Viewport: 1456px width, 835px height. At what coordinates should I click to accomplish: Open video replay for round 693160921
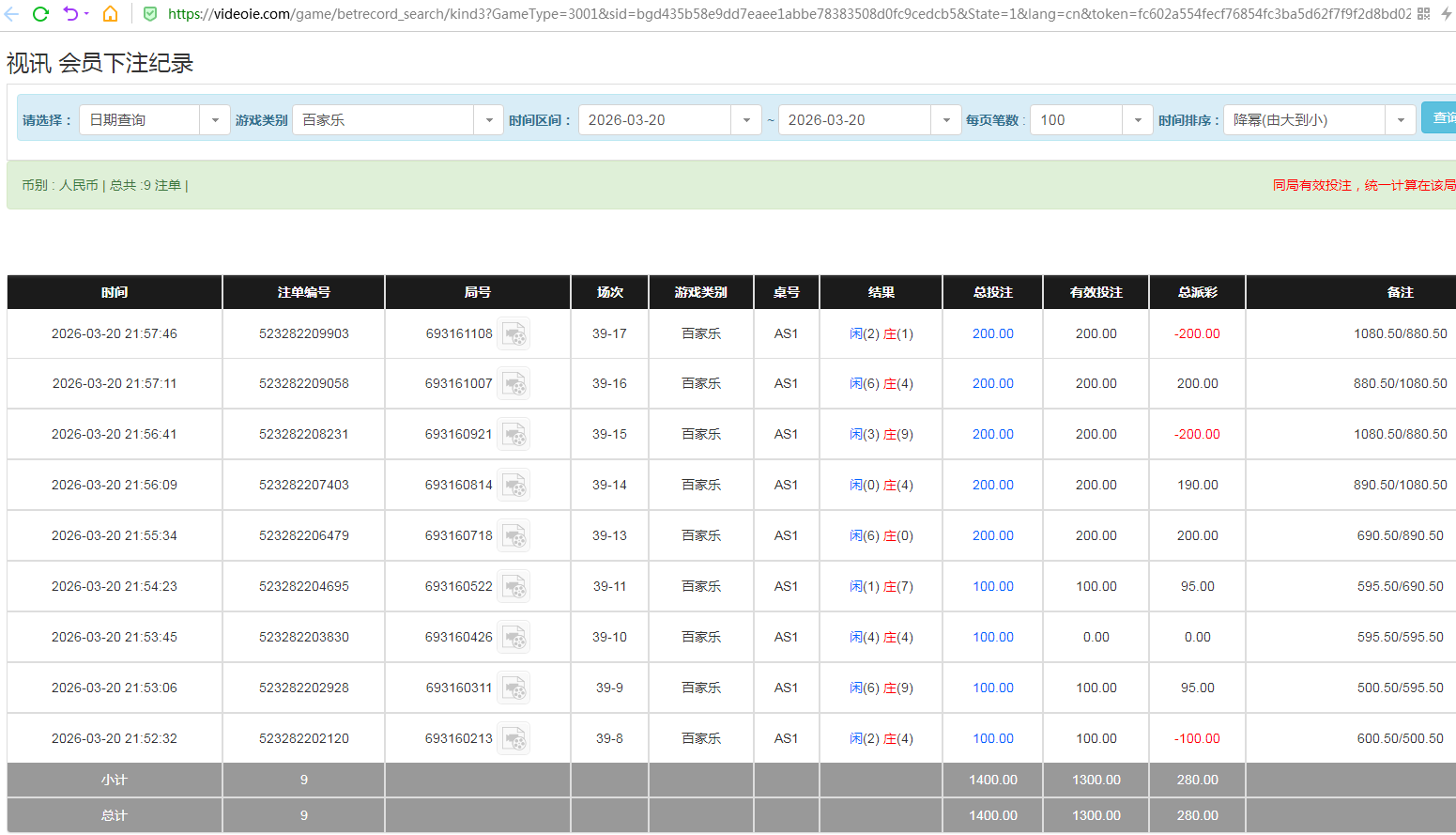pos(513,435)
